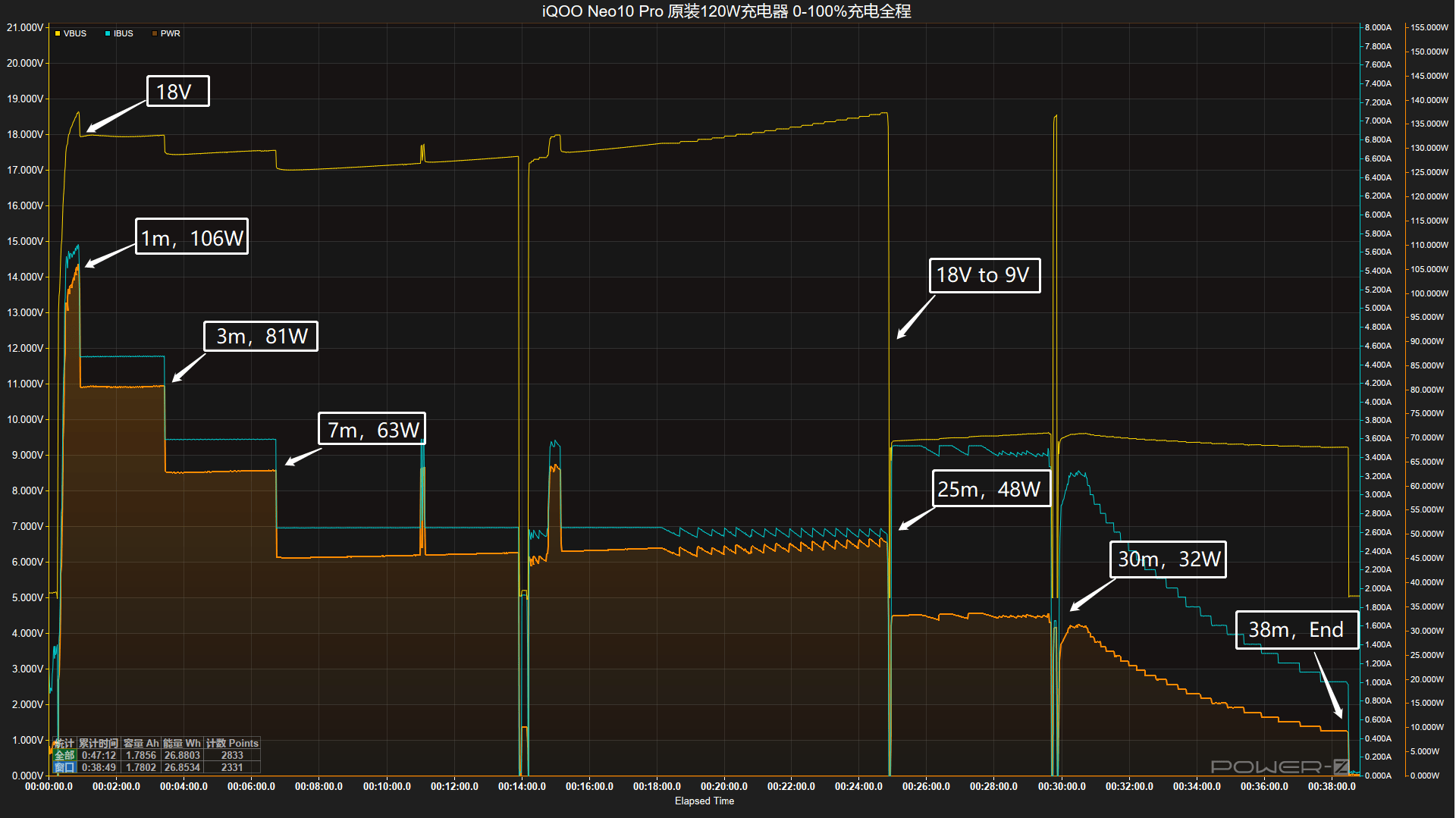
Task: Click the 00:26:00.0 time axis label
Action: click(926, 786)
